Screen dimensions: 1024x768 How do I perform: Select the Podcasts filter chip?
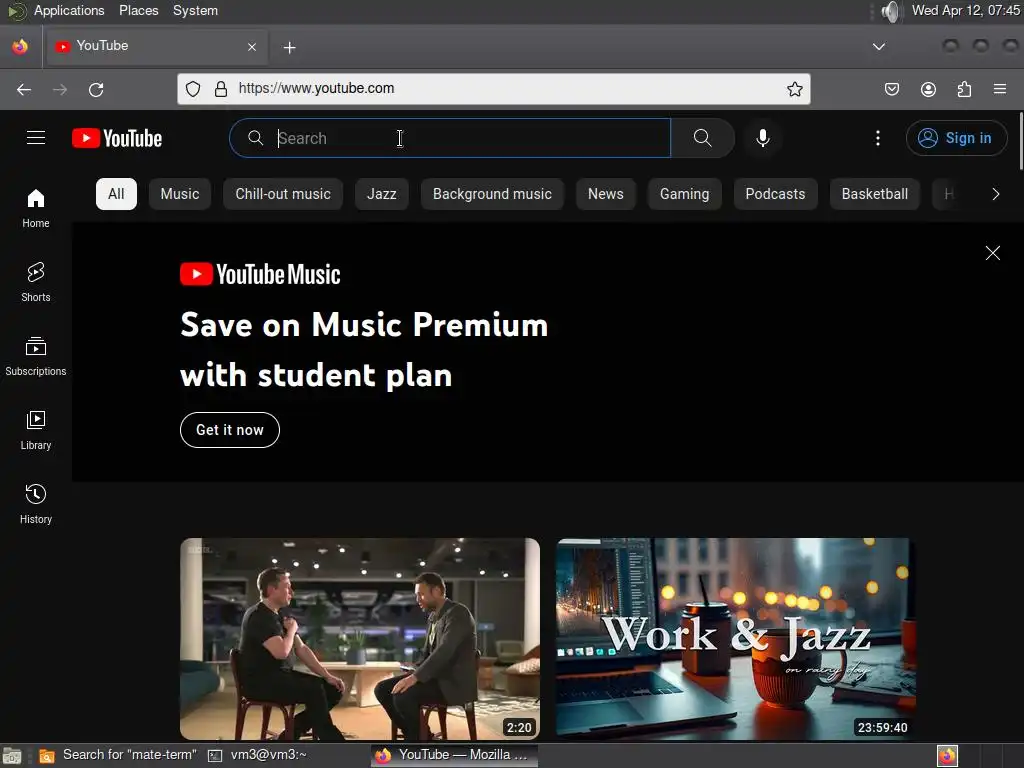(775, 194)
